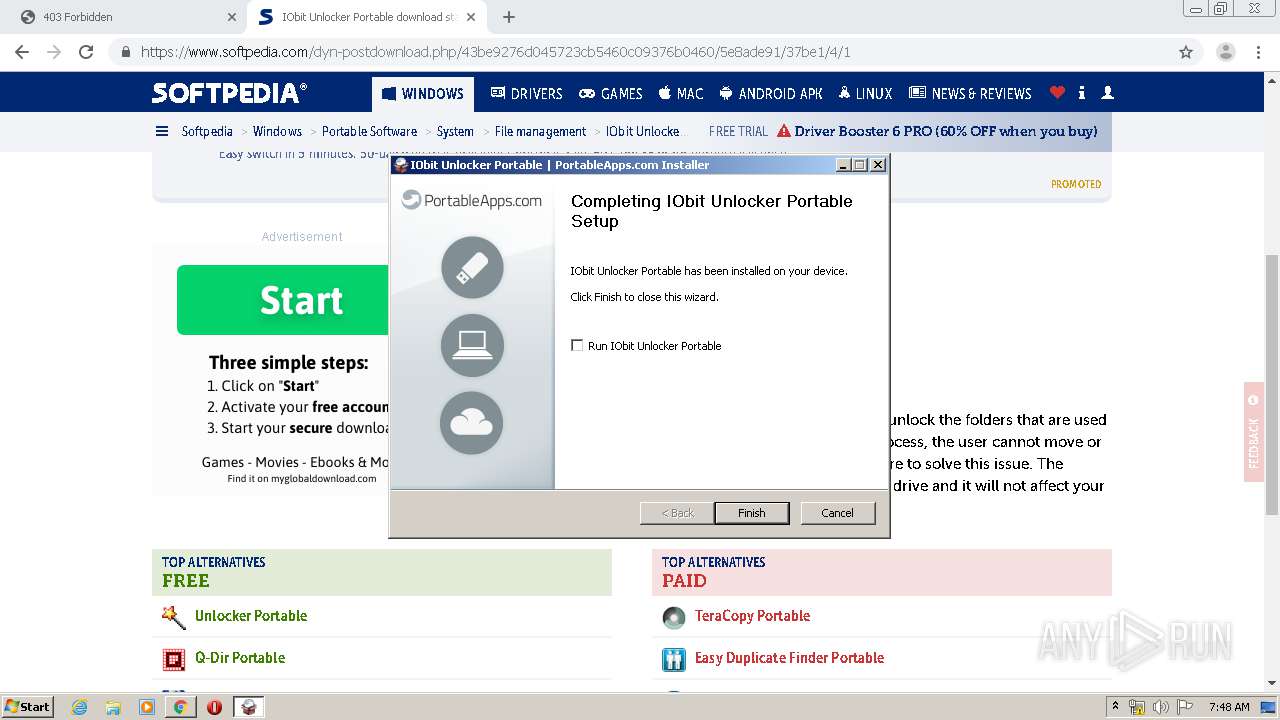Screen dimensions: 1280x720
Task: Open Chrome profile avatar menu
Action: (1225, 52)
